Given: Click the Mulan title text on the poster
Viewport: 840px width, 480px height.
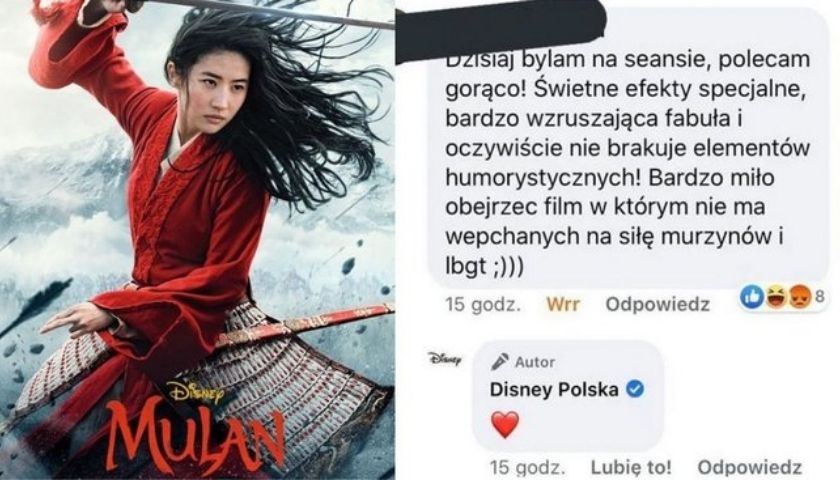Looking at the screenshot, I should tap(195, 437).
